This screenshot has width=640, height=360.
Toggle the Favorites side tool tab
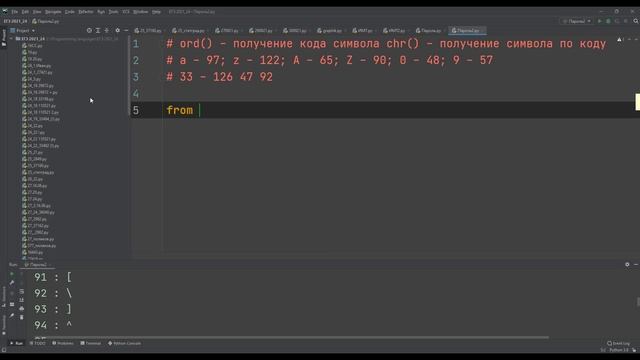click(x=4, y=324)
